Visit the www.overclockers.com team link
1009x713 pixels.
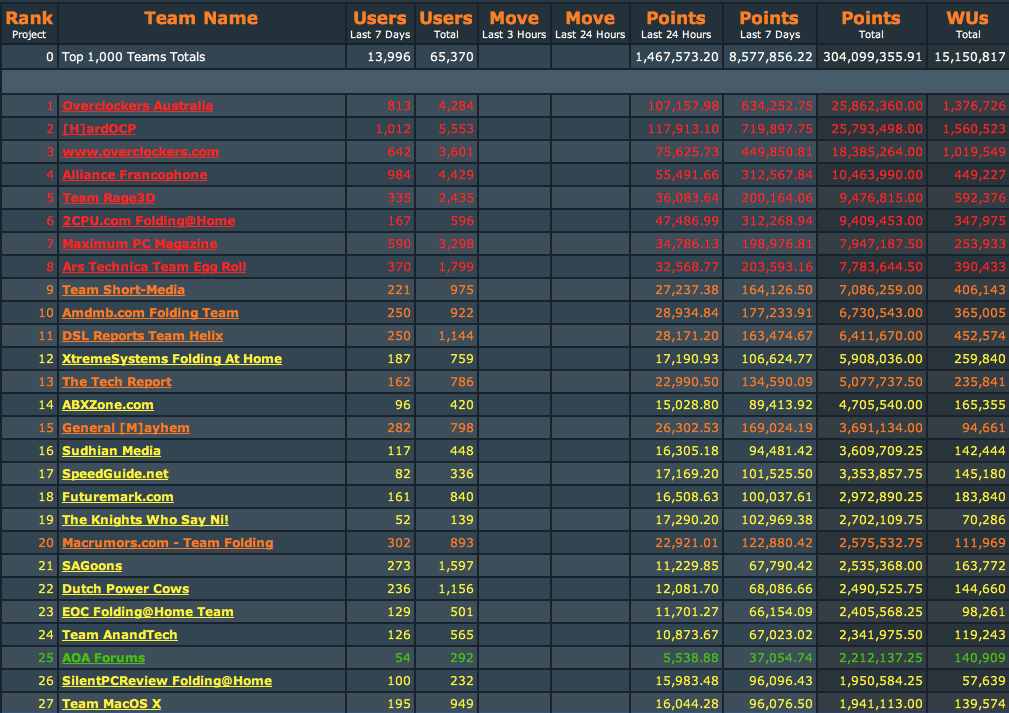140,152
